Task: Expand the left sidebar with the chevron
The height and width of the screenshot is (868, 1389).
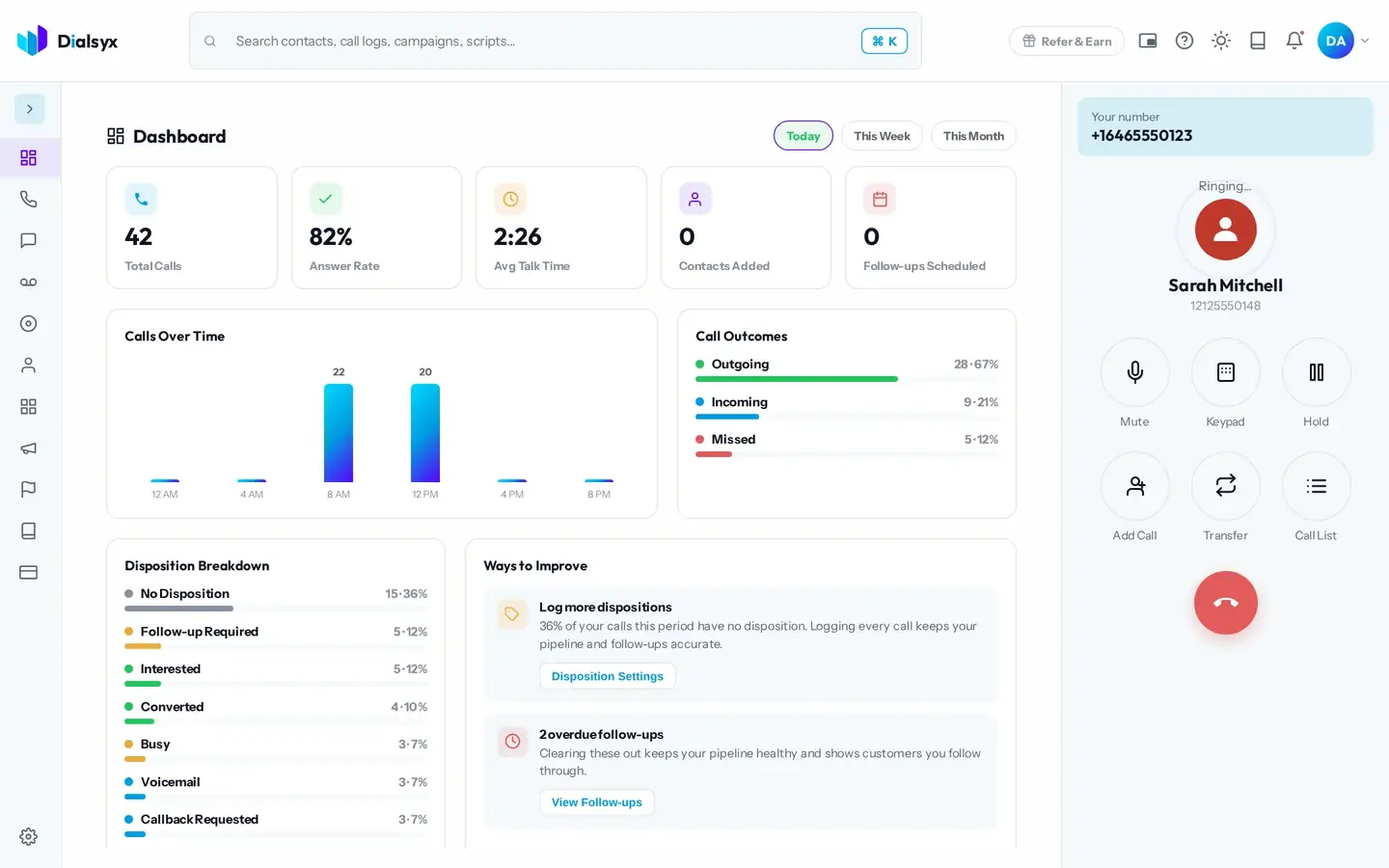Action: point(29,109)
